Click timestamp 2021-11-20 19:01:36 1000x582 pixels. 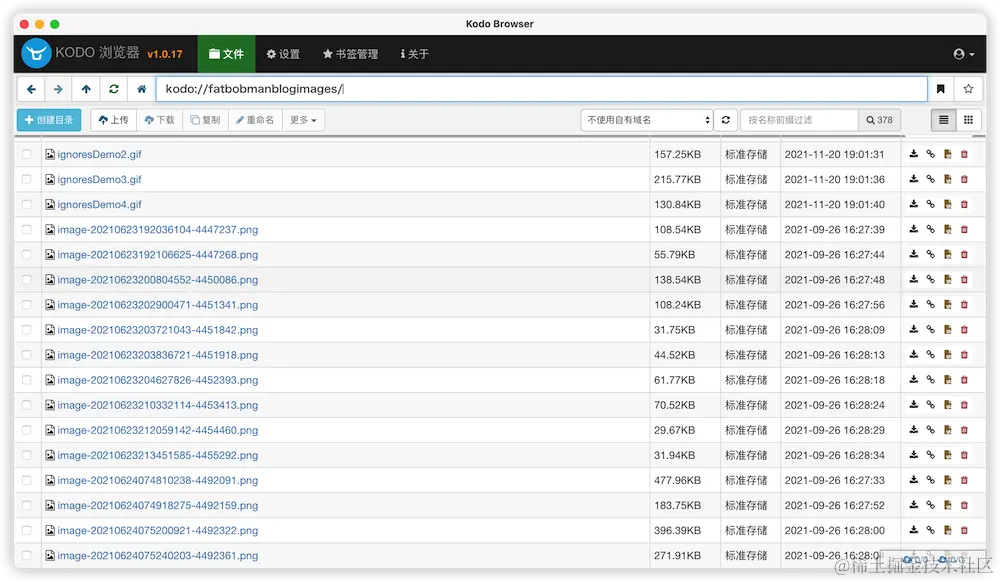click(x=834, y=179)
